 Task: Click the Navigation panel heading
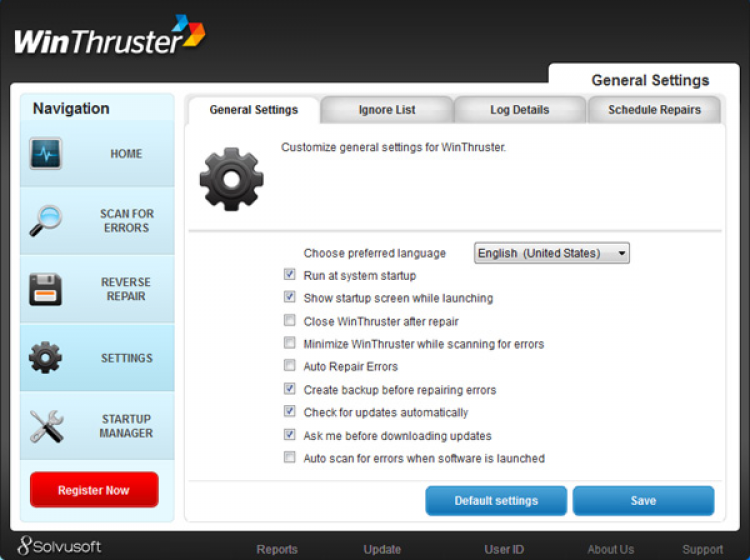tap(71, 109)
